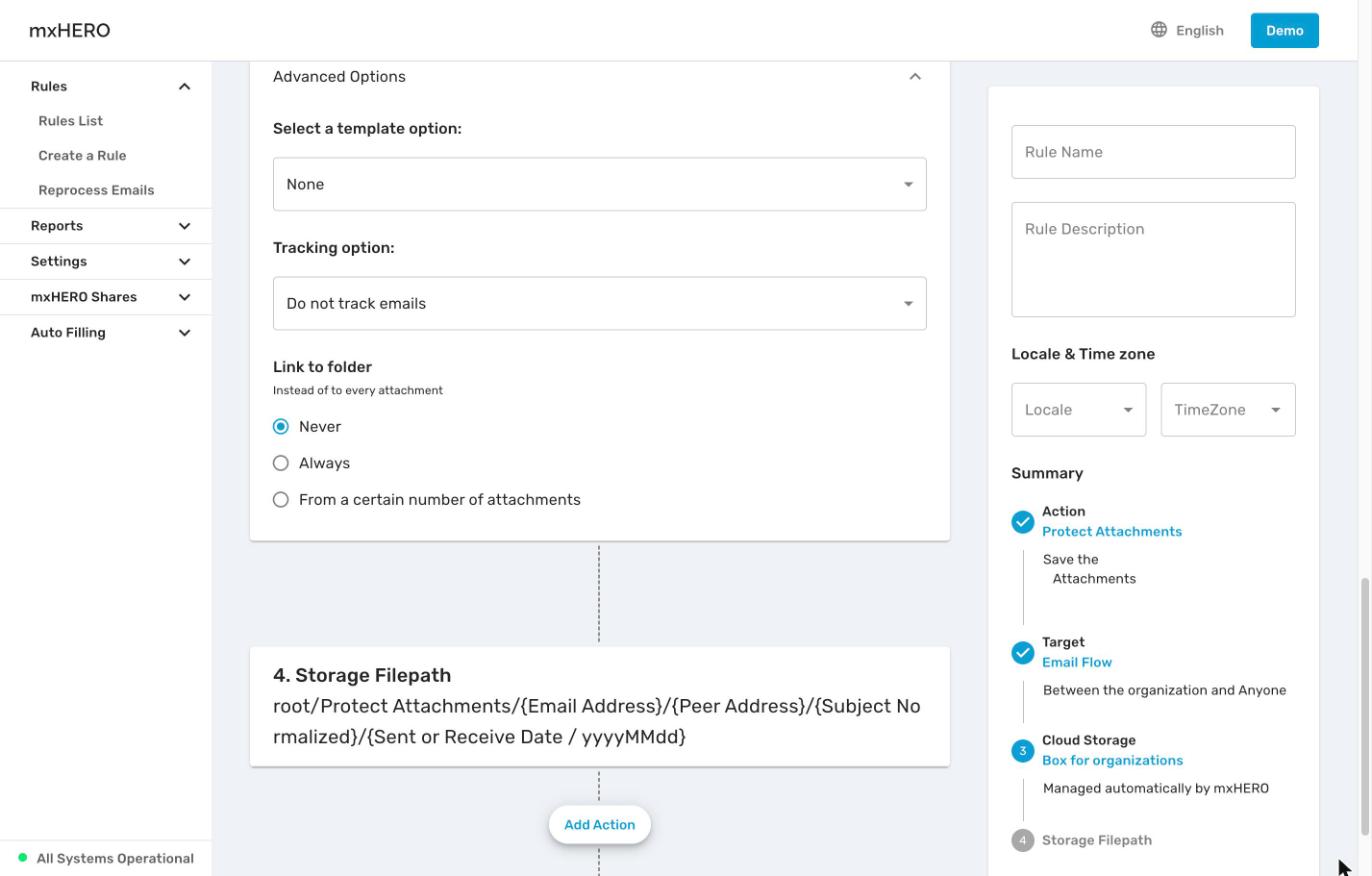This screenshot has height=876, width=1372.
Task: Click the mxHERO logo
Action: pyautogui.click(x=70, y=30)
